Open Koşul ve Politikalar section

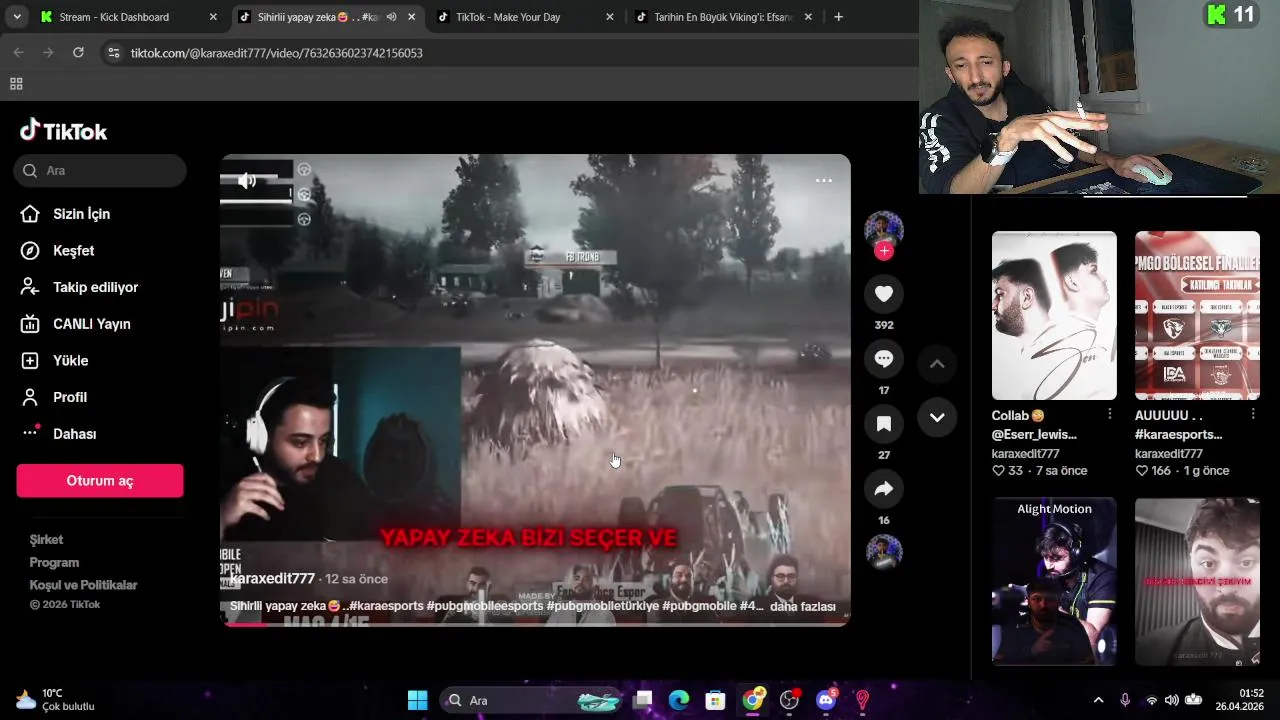click(83, 585)
